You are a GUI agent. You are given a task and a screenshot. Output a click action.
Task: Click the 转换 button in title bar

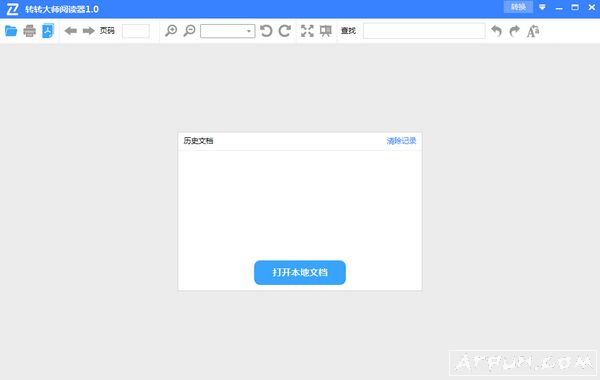518,7
